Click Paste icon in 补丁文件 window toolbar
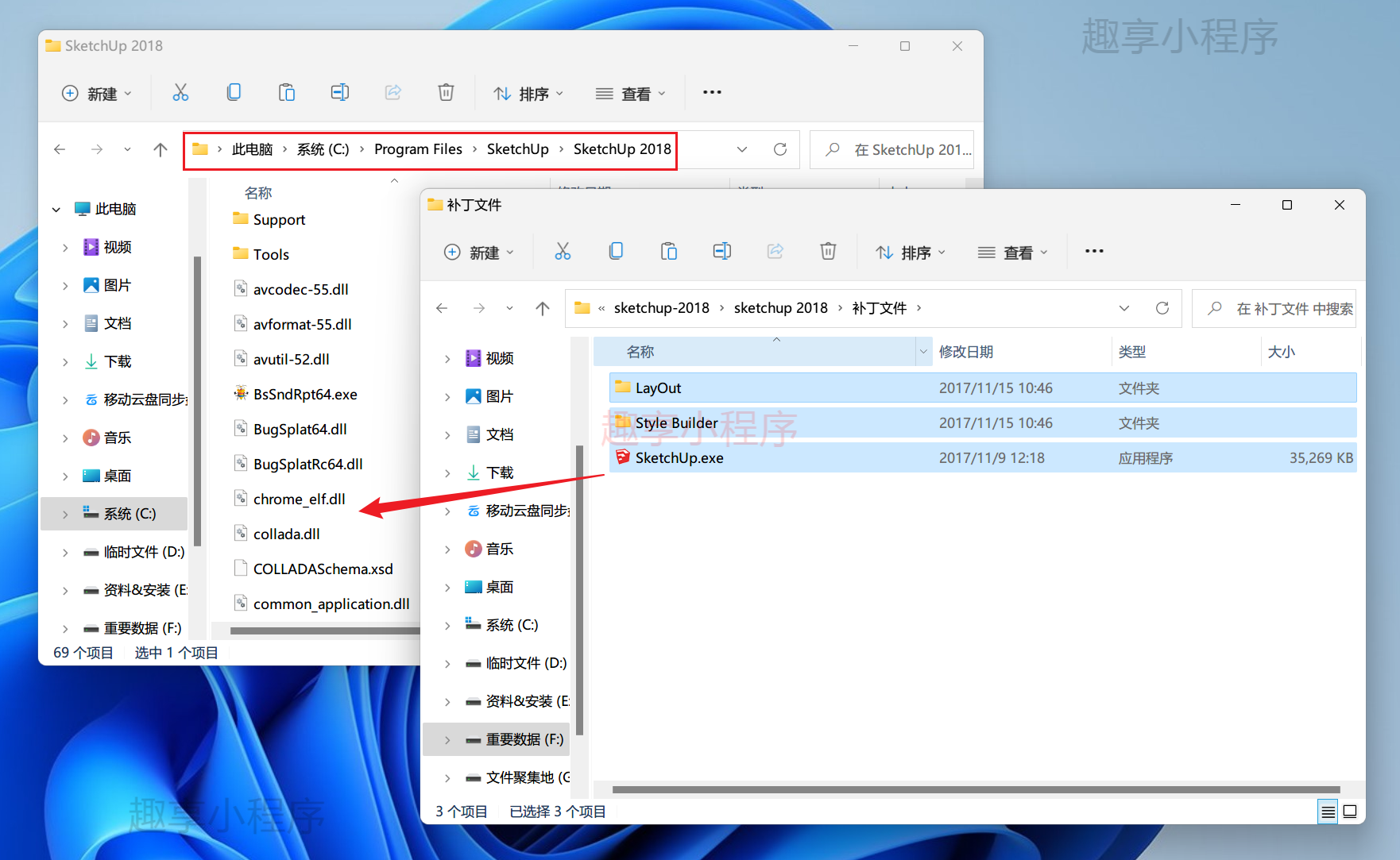Viewport: 1400px width, 860px height. pos(669,252)
